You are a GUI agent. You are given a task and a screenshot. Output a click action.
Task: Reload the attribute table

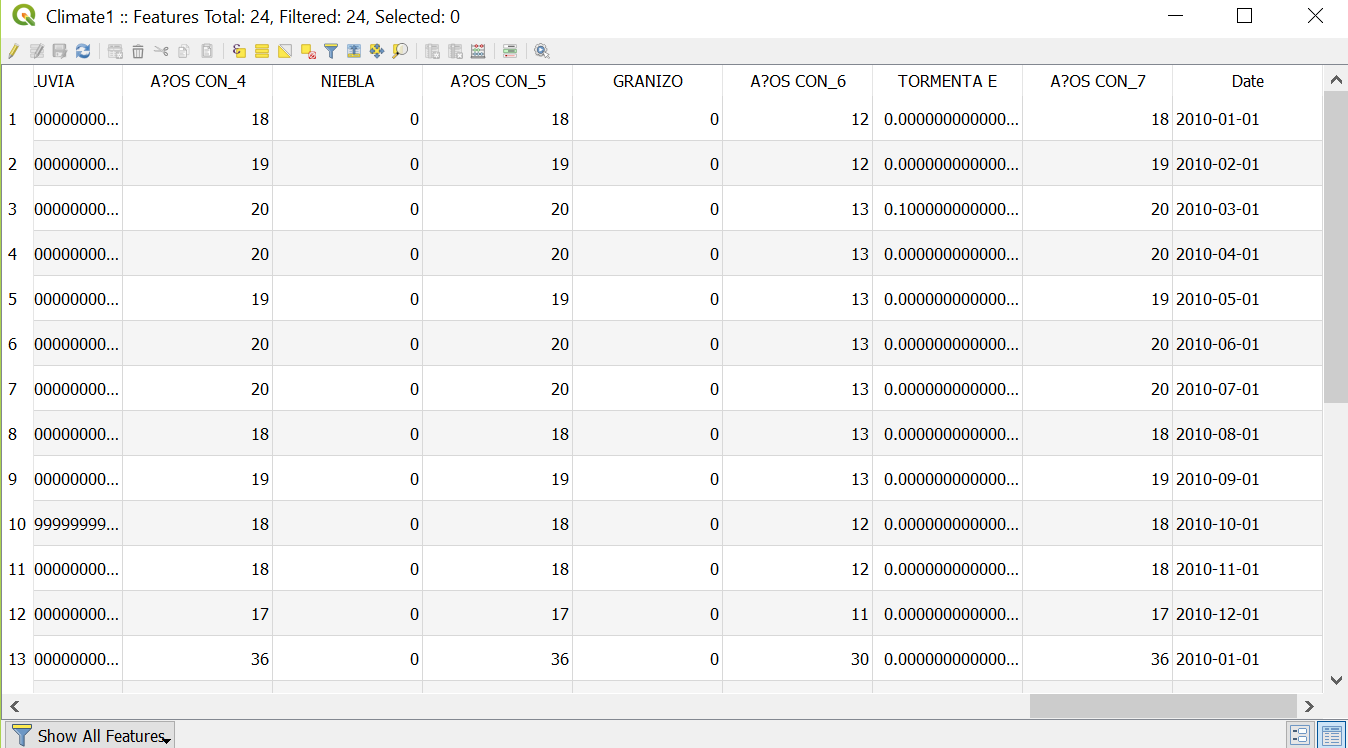point(83,51)
